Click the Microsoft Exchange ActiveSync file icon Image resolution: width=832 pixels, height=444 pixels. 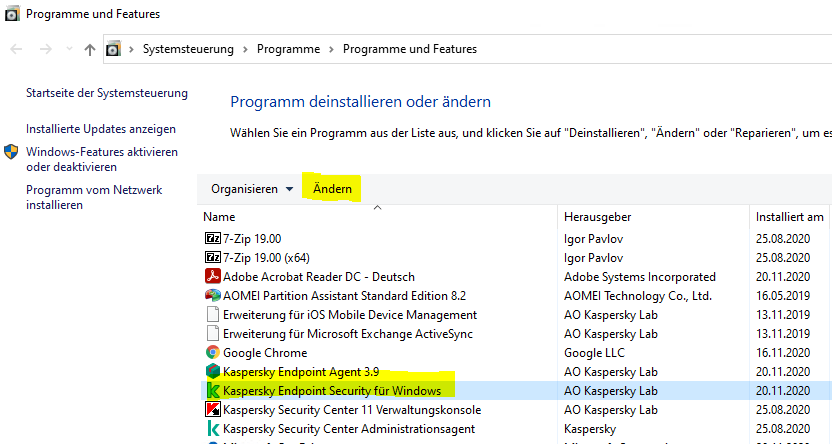[213, 334]
